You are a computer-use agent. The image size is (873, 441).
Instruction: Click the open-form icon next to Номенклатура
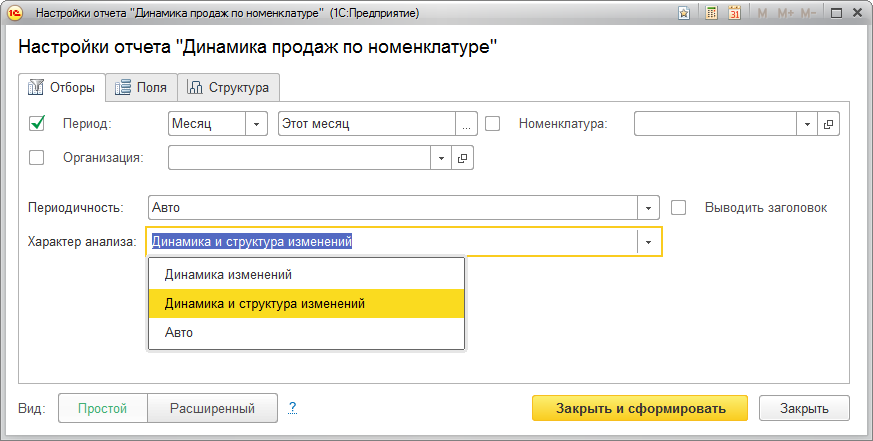tap(829, 124)
